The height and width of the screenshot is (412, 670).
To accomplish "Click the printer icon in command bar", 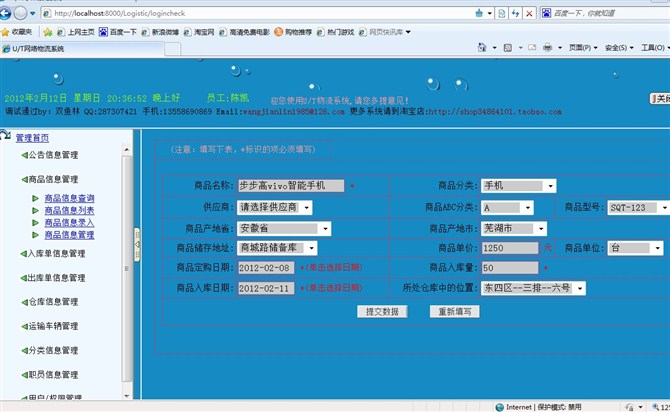I will [547, 47].
